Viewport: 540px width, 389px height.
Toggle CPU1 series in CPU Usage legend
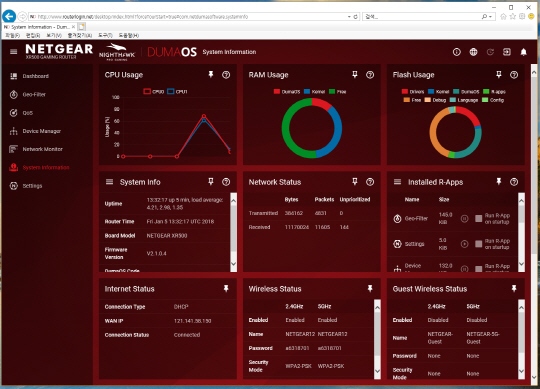[177, 92]
